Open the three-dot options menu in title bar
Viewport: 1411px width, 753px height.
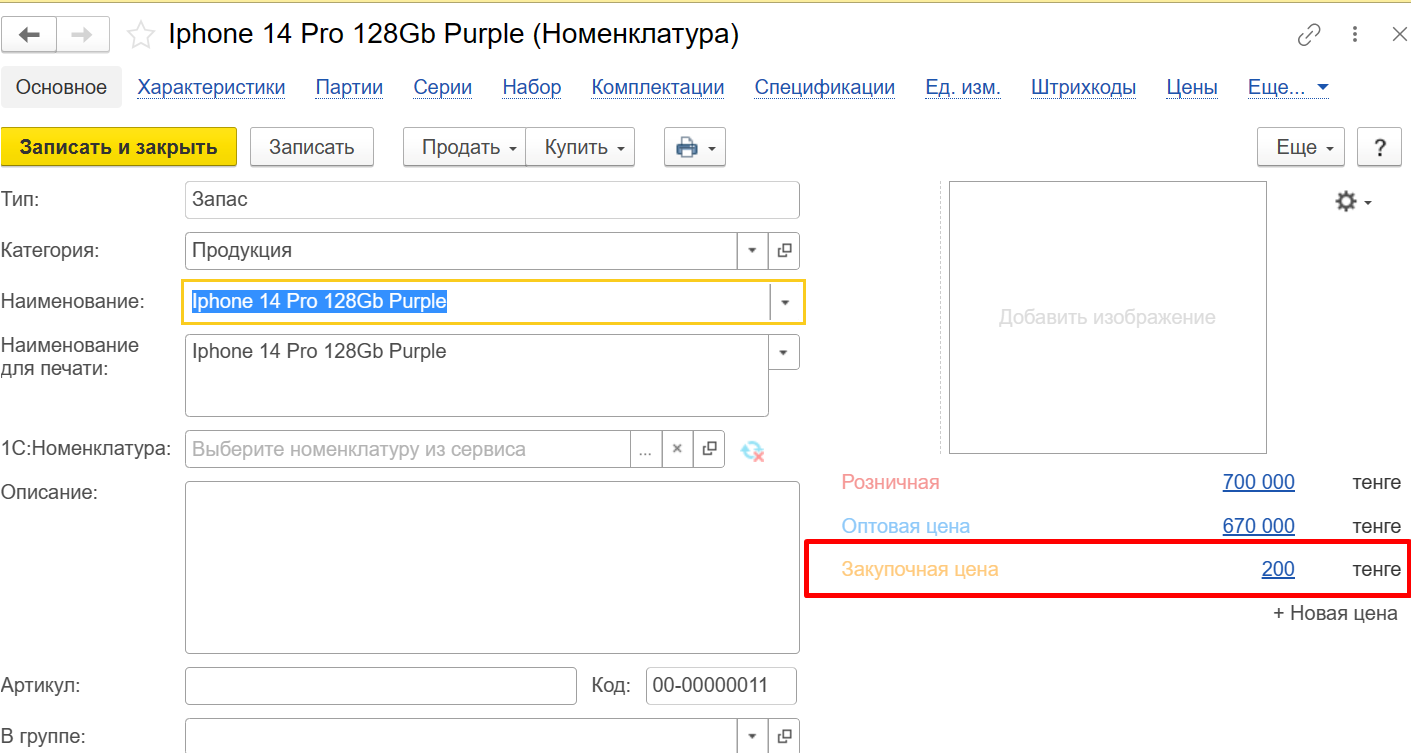1355,35
